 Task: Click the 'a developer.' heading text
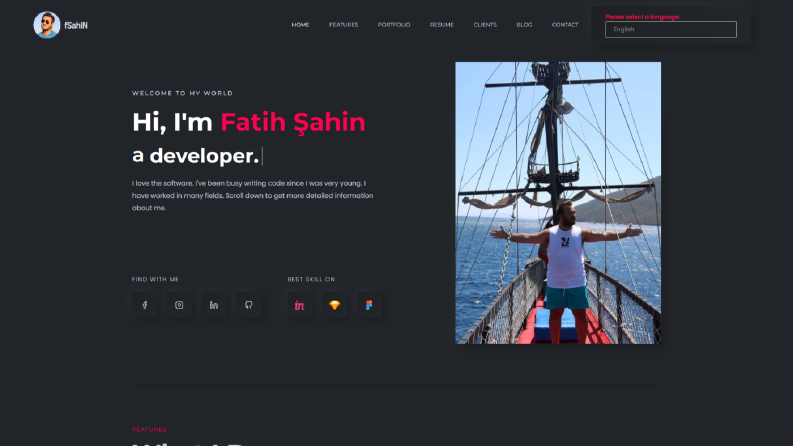pos(196,156)
